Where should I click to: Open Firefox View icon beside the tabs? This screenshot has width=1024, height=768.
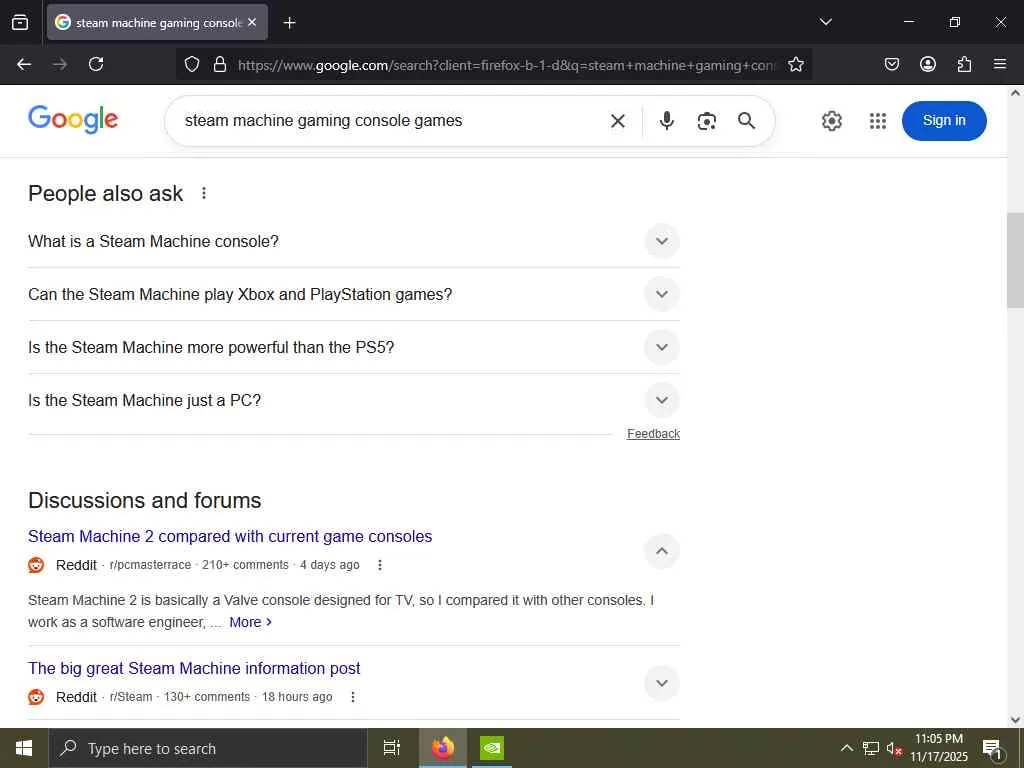[x=20, y=22]
